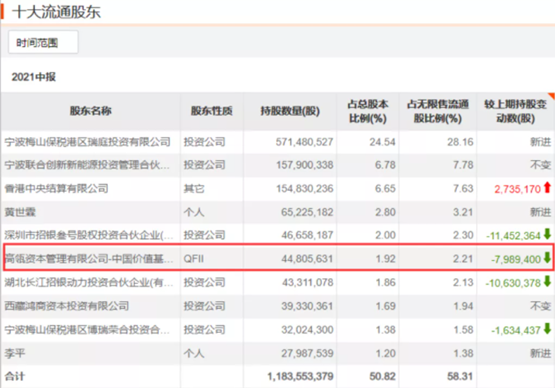Select the float ratio 28.16
This screenshot has height=388, width=555.
point(460,142)
